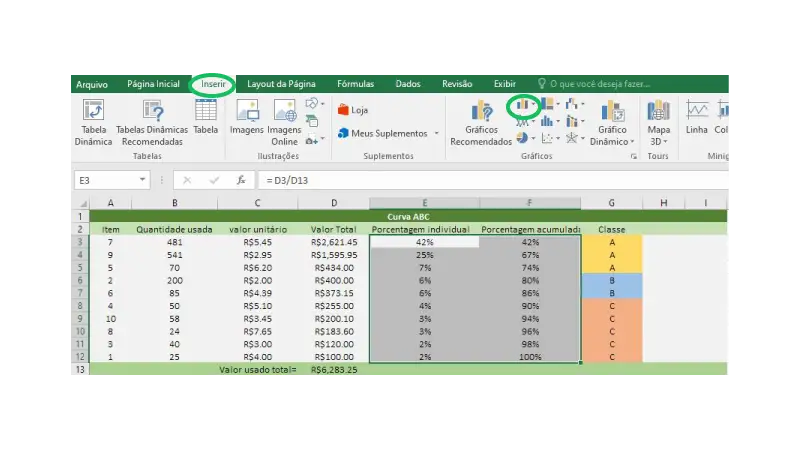Switch to the Revisão tab
Screen dimensions: 800x450
pyautogui.click(x=457, y=84)
